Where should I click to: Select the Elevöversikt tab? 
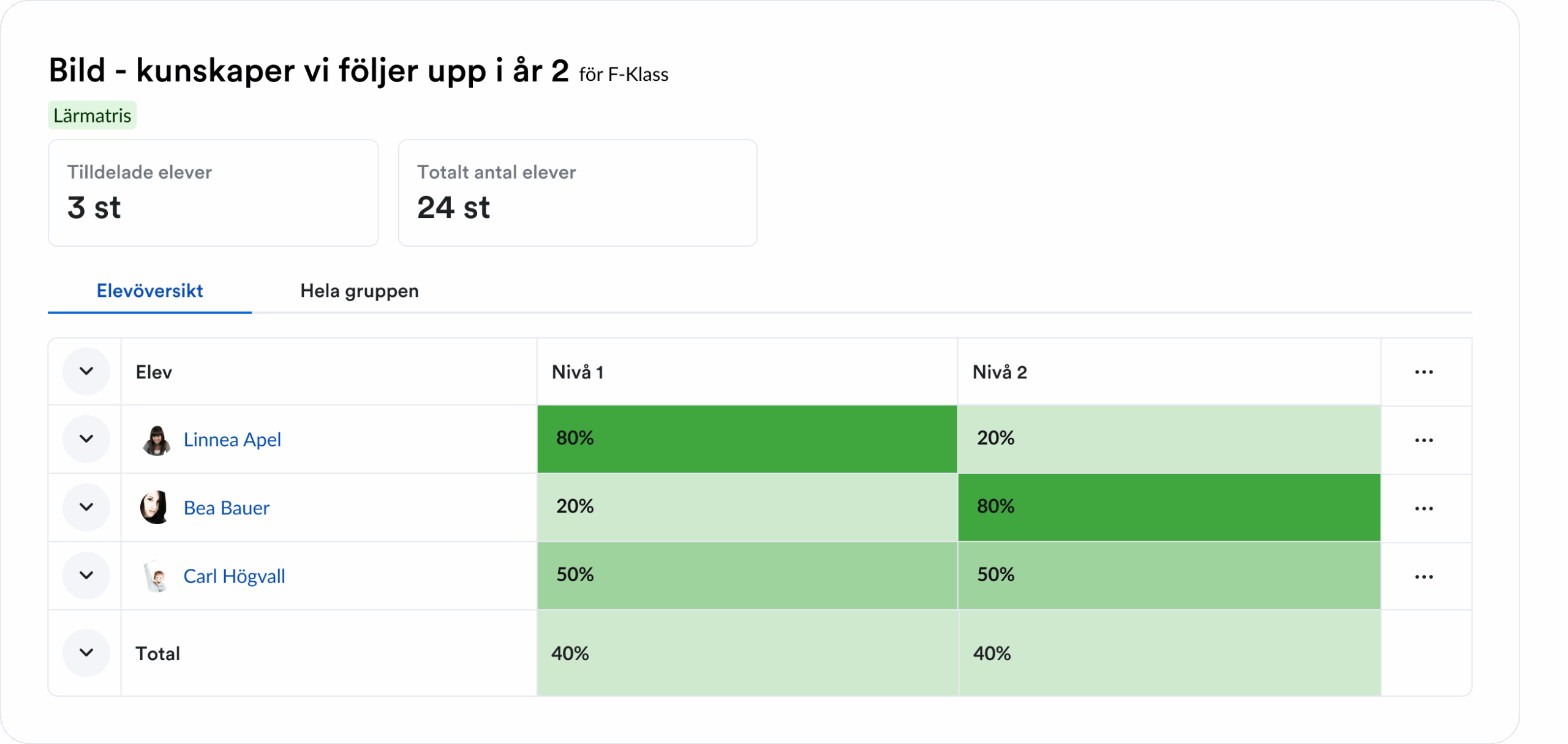[149, 291]
